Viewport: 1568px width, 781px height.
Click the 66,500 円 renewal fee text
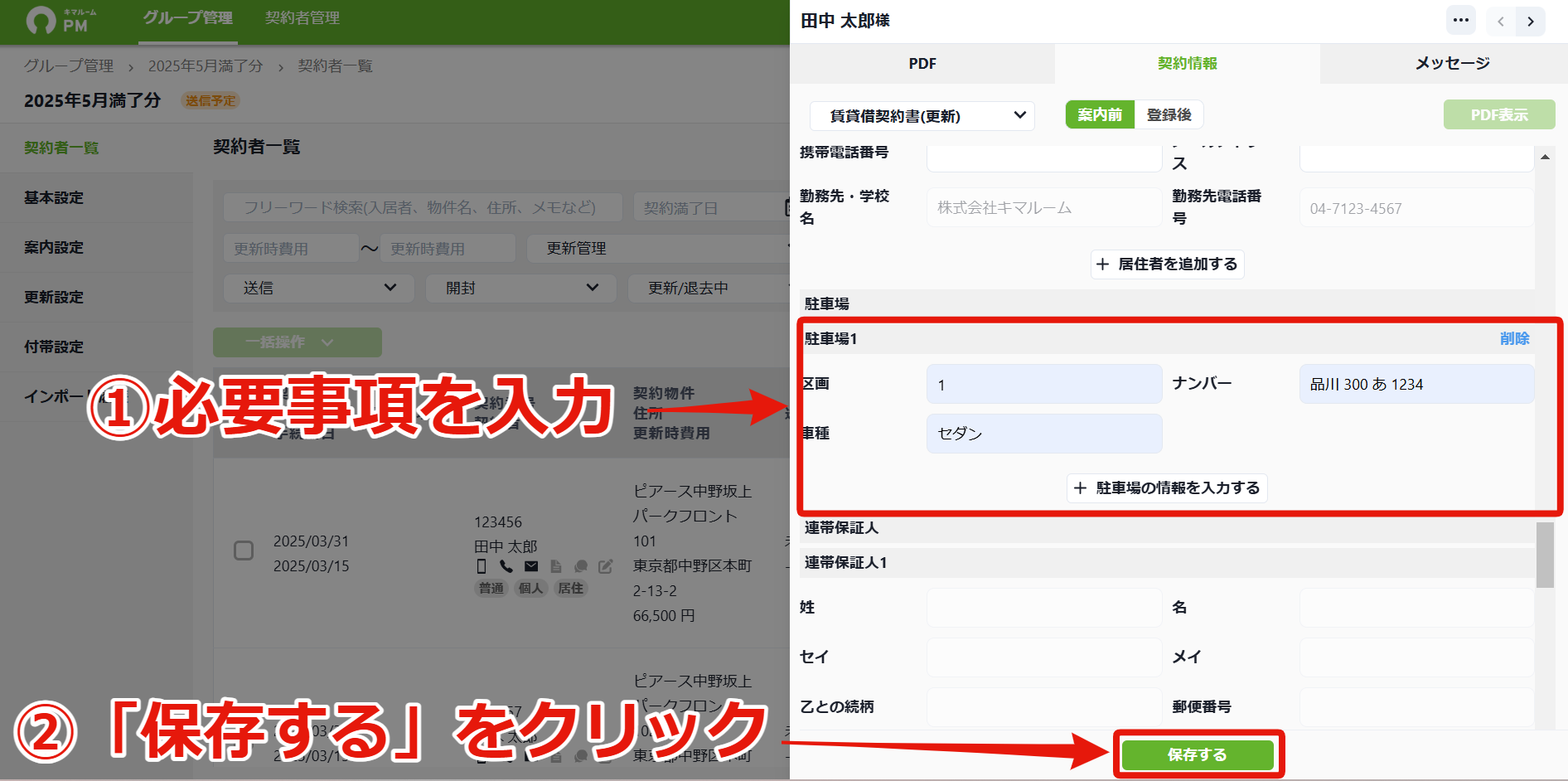(x=664, y=615)
